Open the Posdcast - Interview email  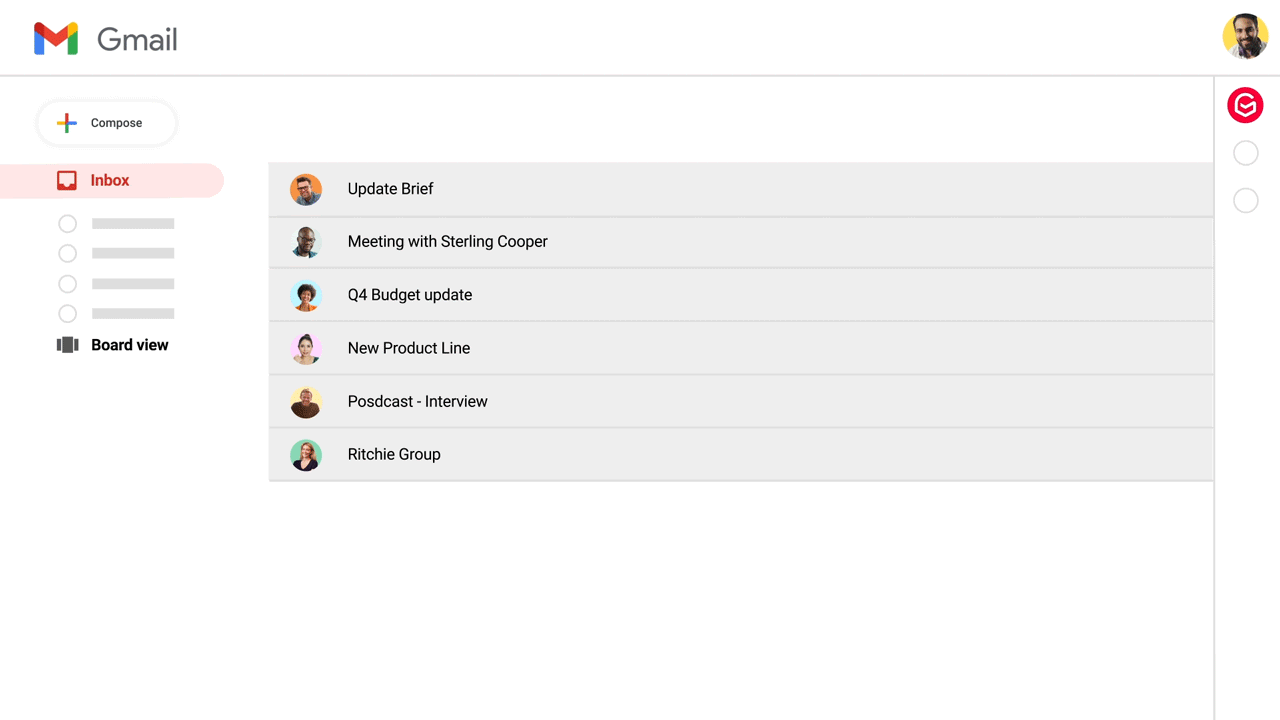417,402
